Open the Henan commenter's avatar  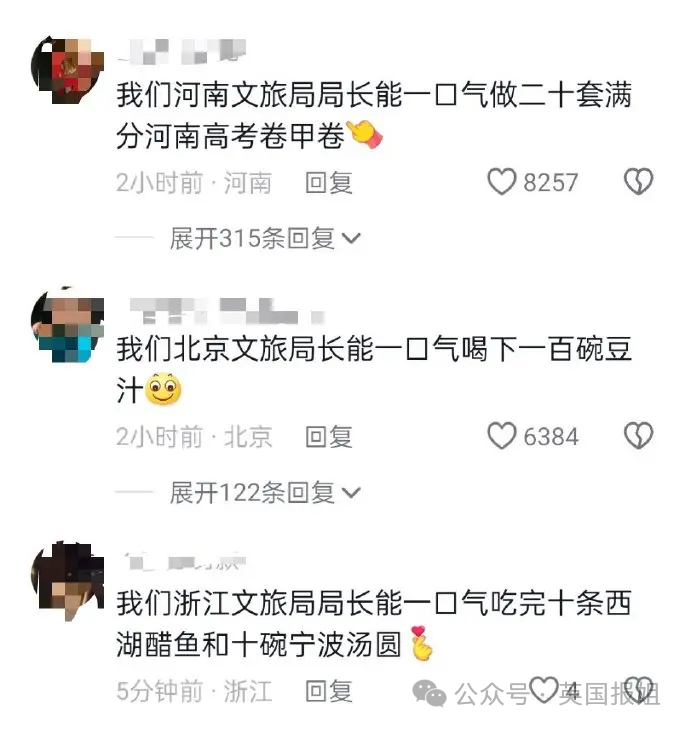click(x=68, y=70)
